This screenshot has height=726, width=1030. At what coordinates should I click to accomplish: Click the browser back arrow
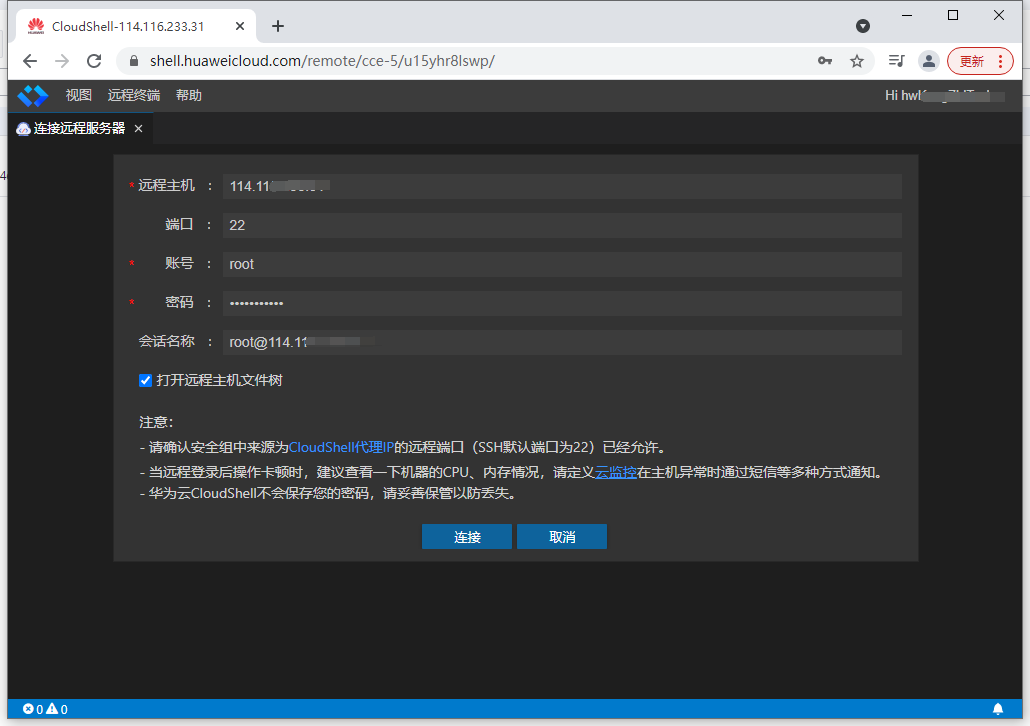30,61
